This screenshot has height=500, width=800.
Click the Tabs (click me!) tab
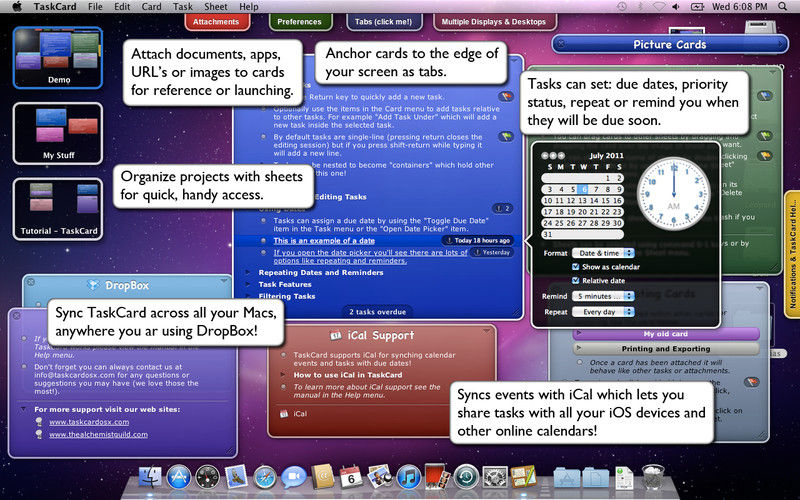tap(383, 22)
